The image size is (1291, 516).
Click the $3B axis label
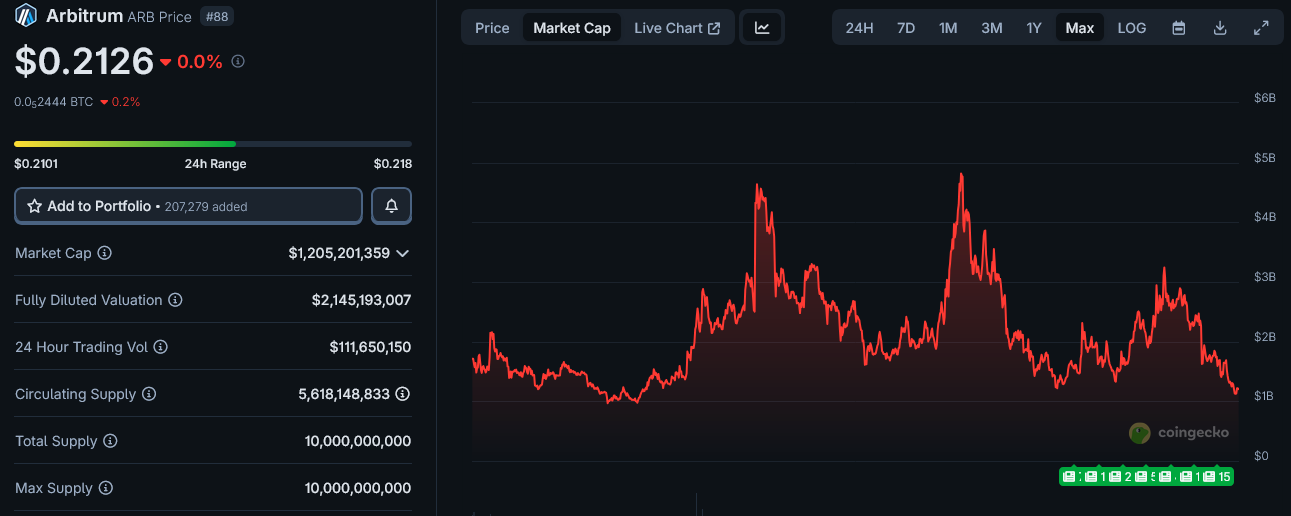point(1264,277)
